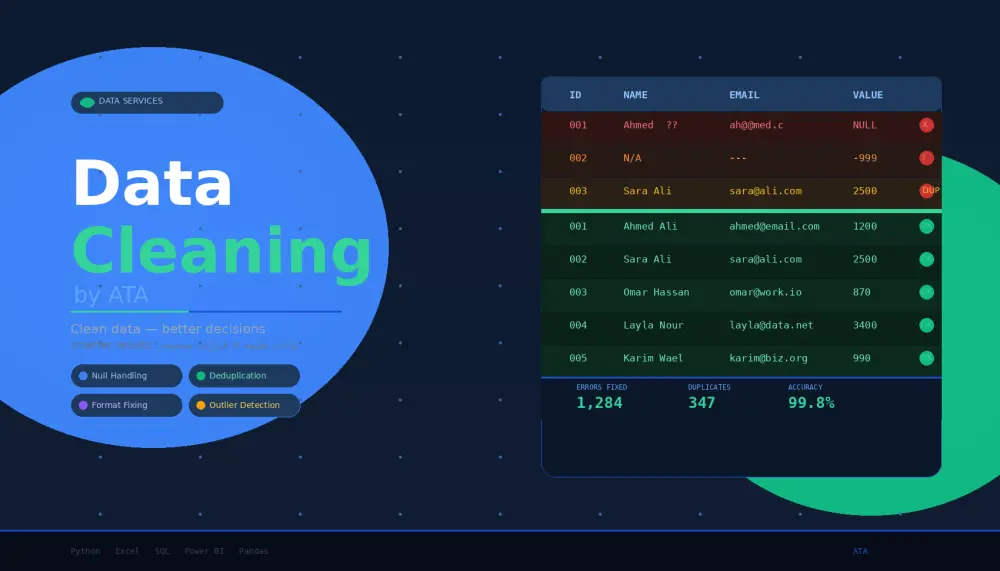
Task: Select the N/A name cell
Action: (632, 158)
